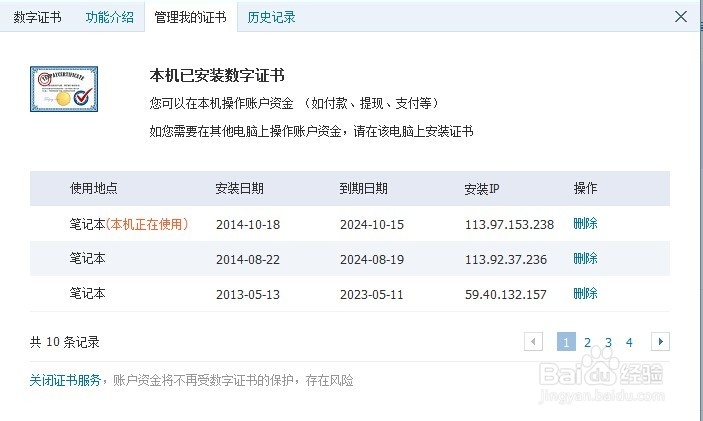Click the expiry date 2024-10-15
703x421 pixels.
pos(372,225)
